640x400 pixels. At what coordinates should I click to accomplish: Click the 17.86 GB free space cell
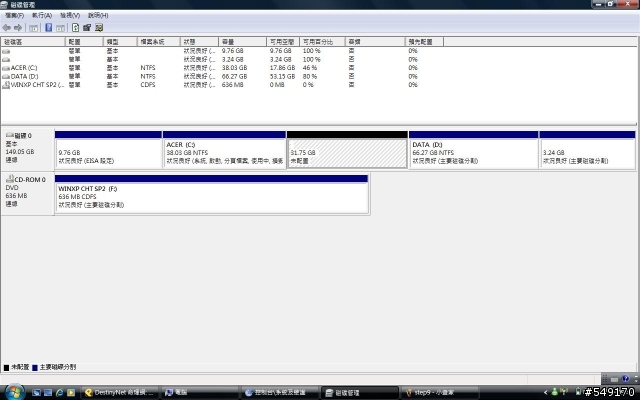coord(282,68)
